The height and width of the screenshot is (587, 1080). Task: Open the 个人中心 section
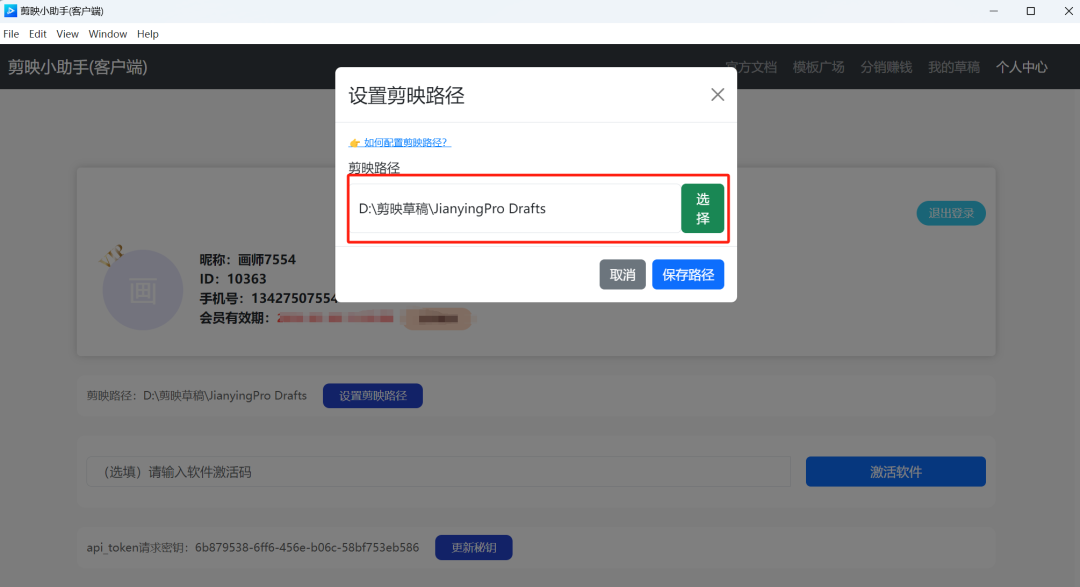coord(1021,66)
